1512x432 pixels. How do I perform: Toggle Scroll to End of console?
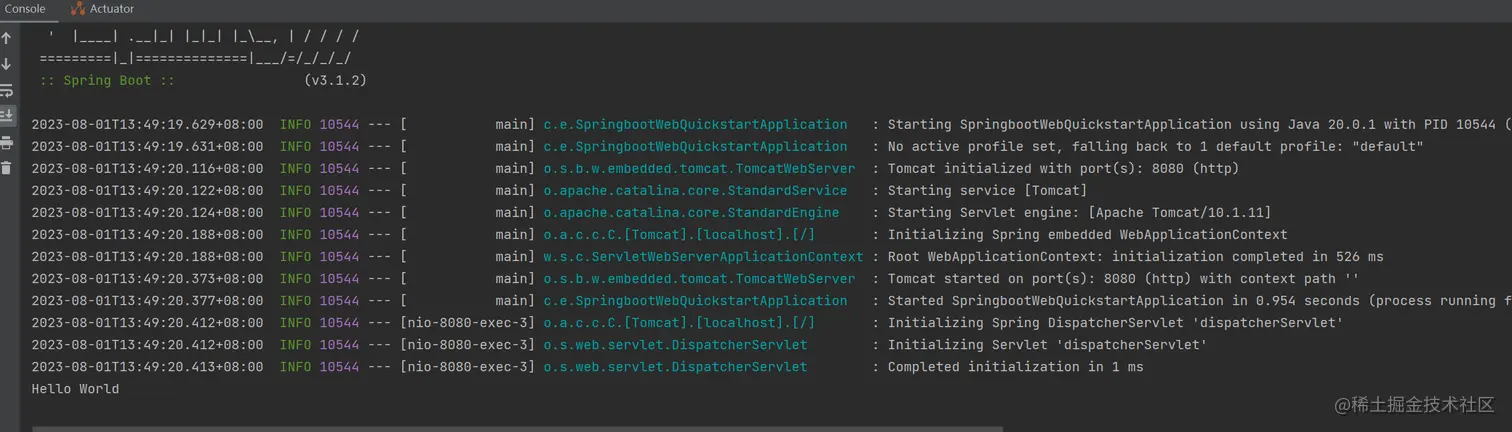click(x=7, y=116)
